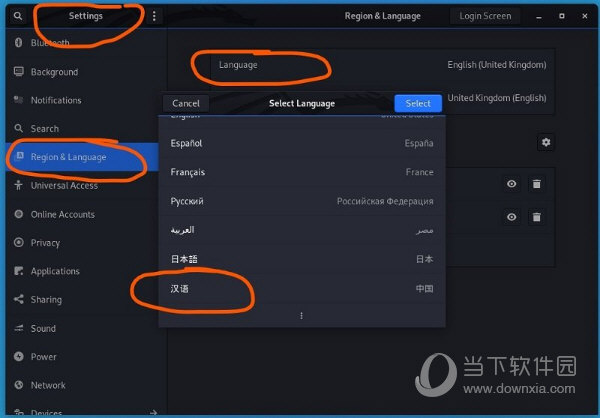Click lower eye icon to preview layout
Screen dimensions: 600x418
(512, 217)
